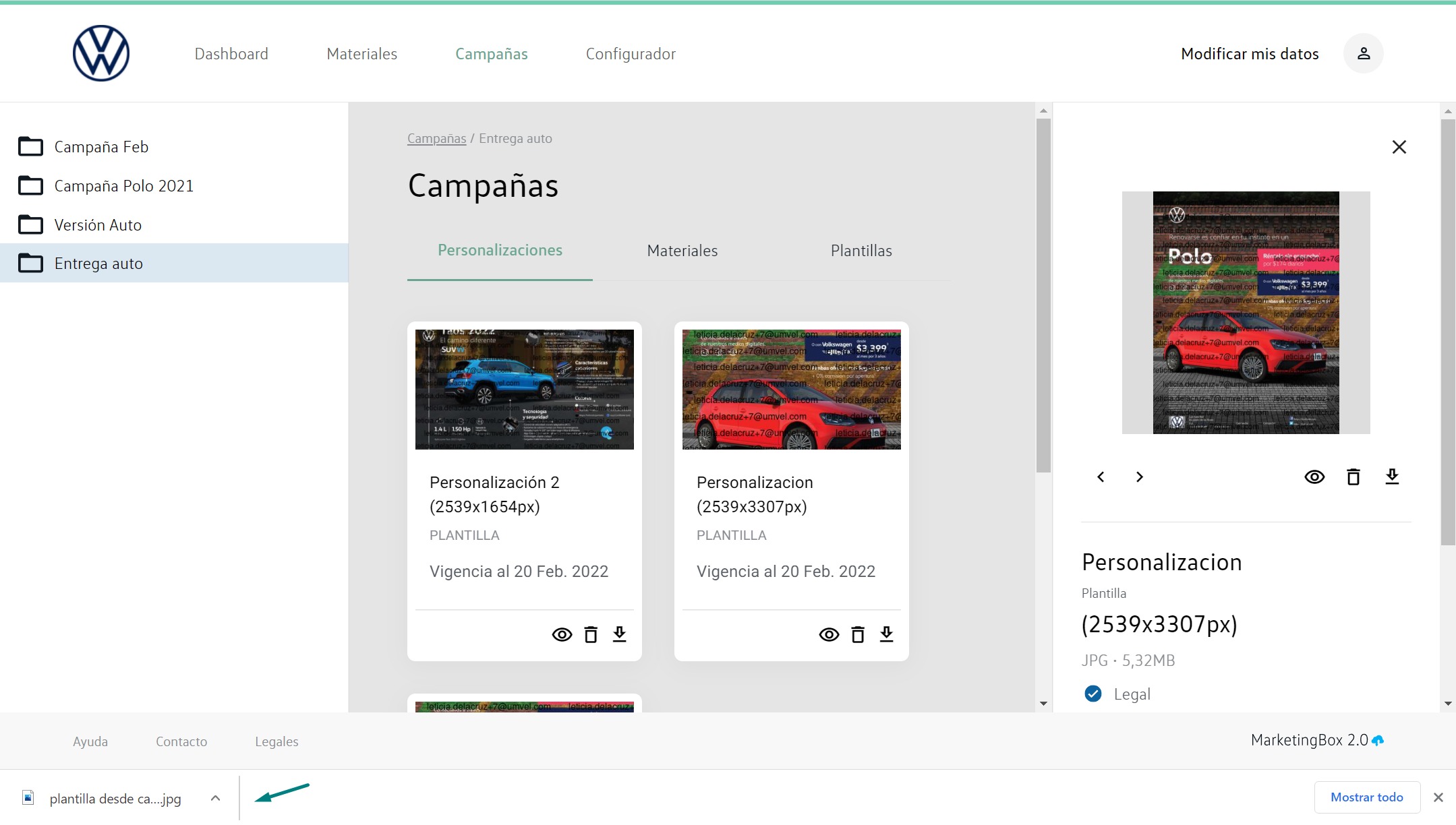Toggle eye preview in detail panel
1456x825 pixels.
[x=1314, y=477]
